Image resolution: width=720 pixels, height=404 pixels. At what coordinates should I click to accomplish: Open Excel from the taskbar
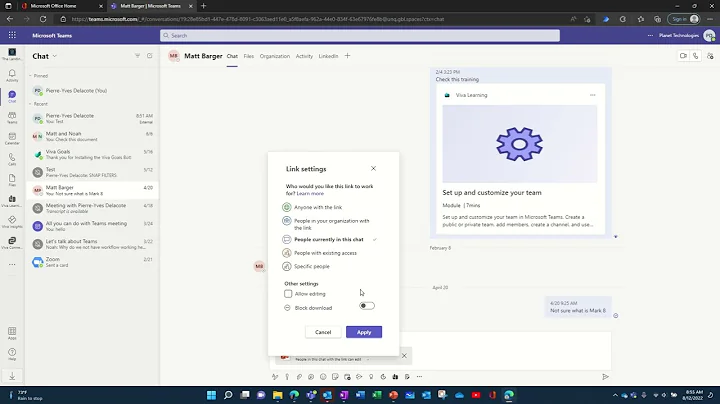[377, 395]
